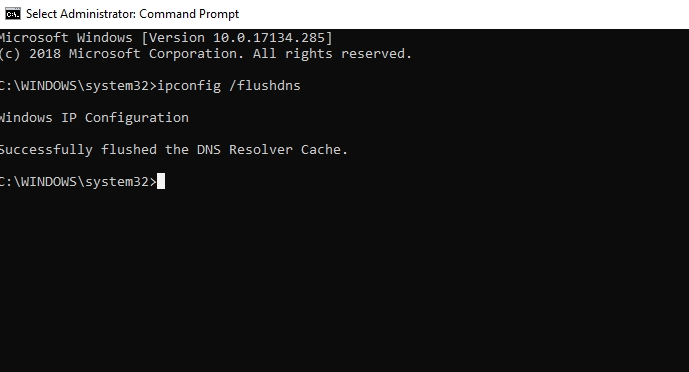Select the 'Windows IP Configuration' output line
The width and height of the screenshot is (689, 372).
pos(94,118)
